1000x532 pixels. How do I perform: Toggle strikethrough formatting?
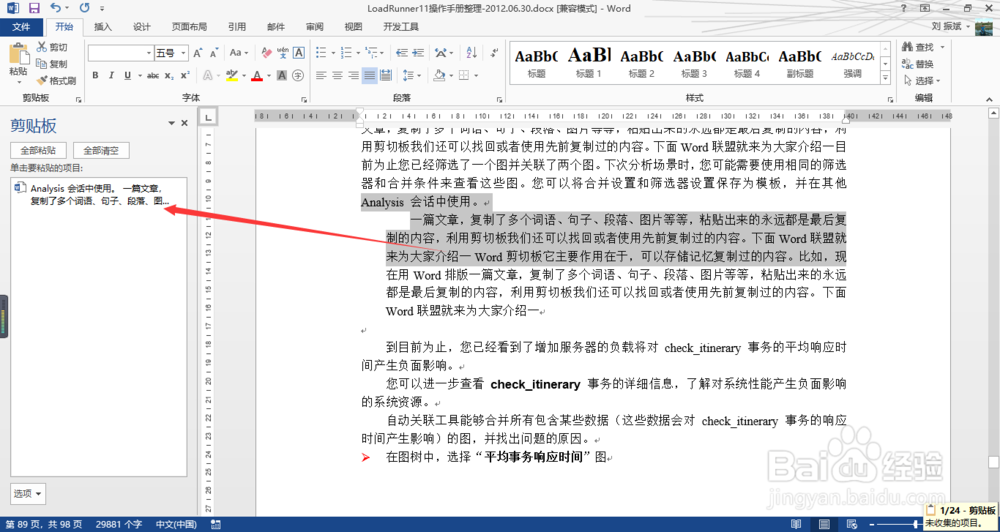153,75
